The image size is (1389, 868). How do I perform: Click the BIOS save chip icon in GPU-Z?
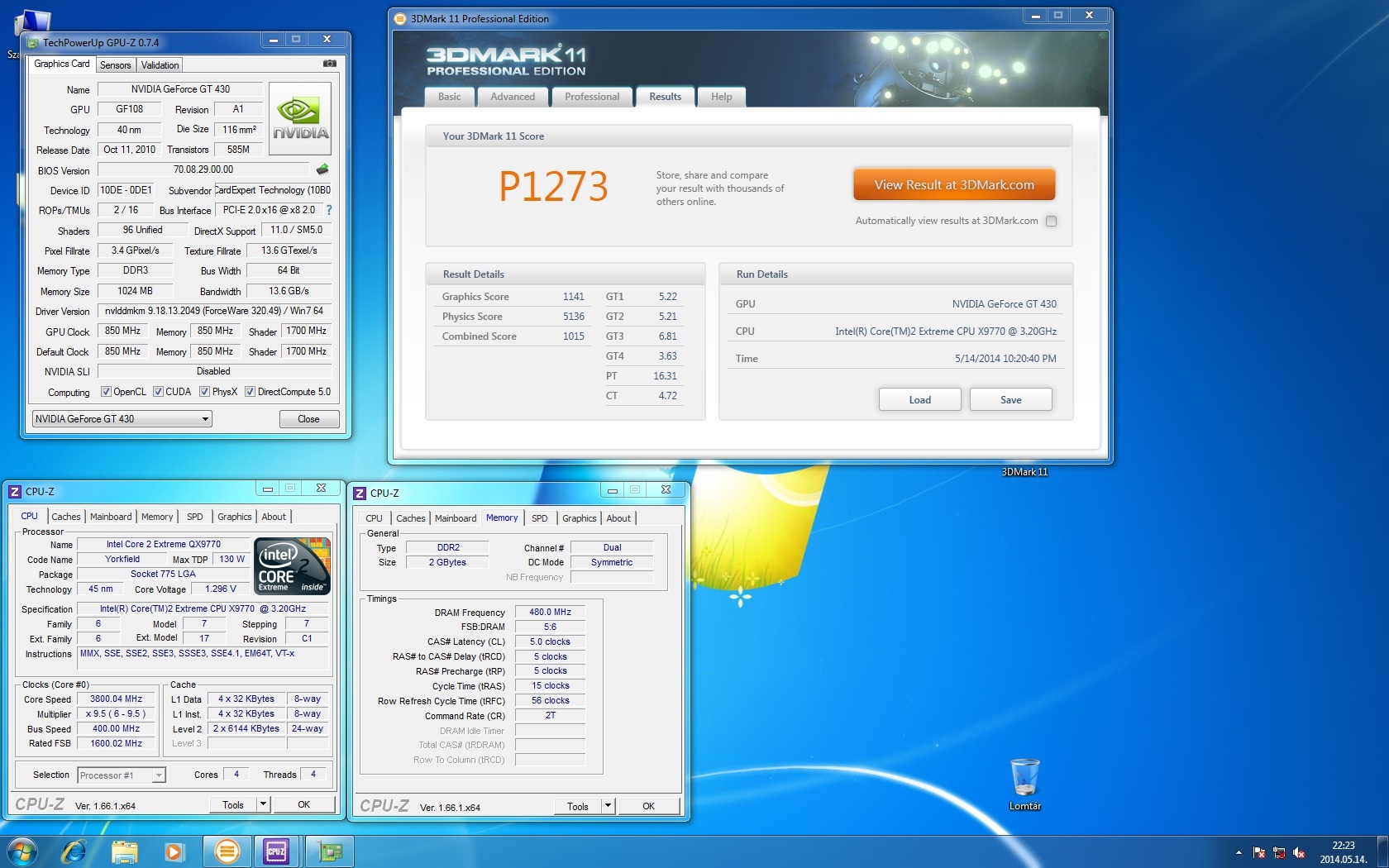tap(322, 169)
